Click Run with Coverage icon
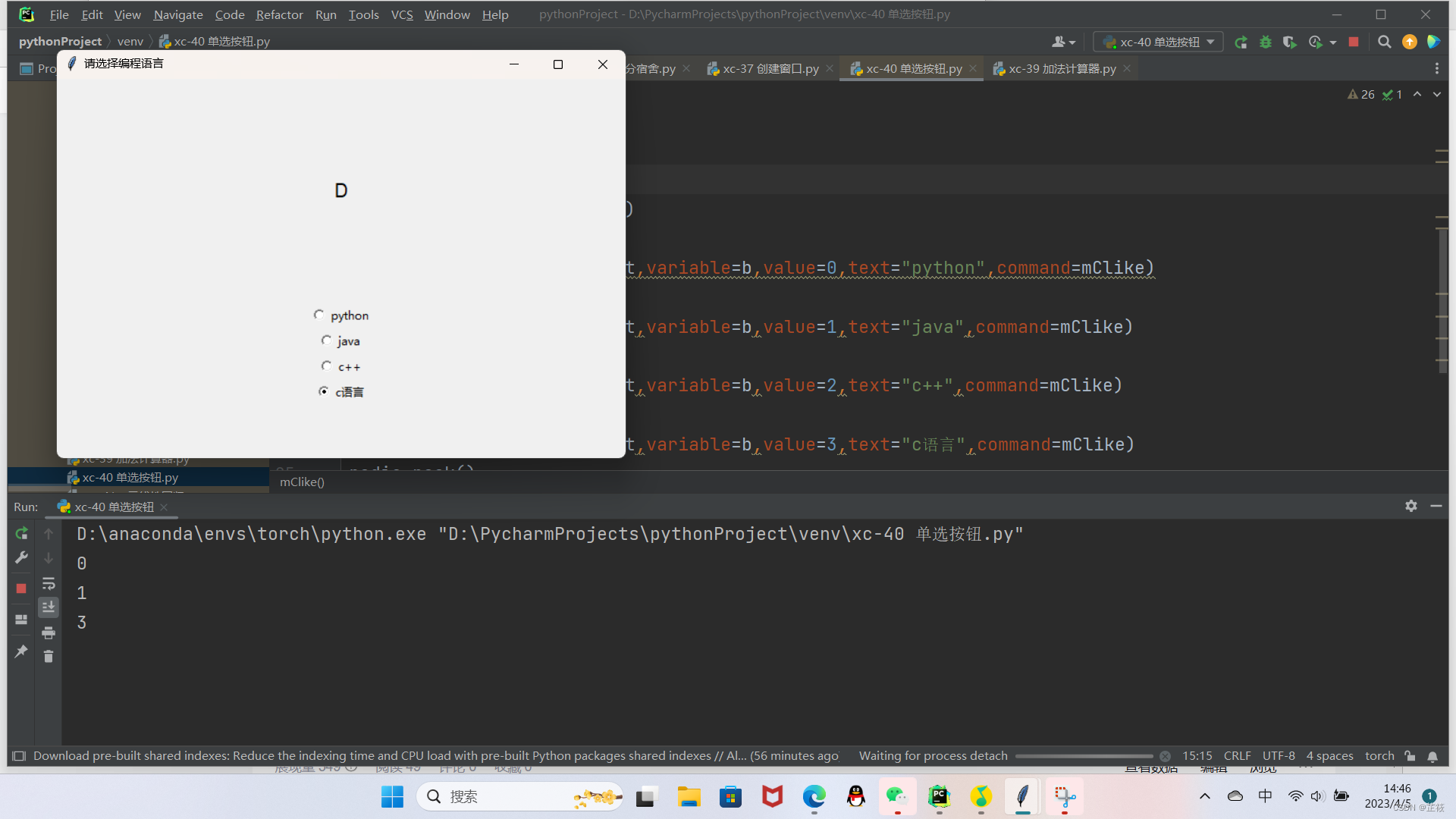Viewport: 1456px width, 819px height. tap(1289, 42)
